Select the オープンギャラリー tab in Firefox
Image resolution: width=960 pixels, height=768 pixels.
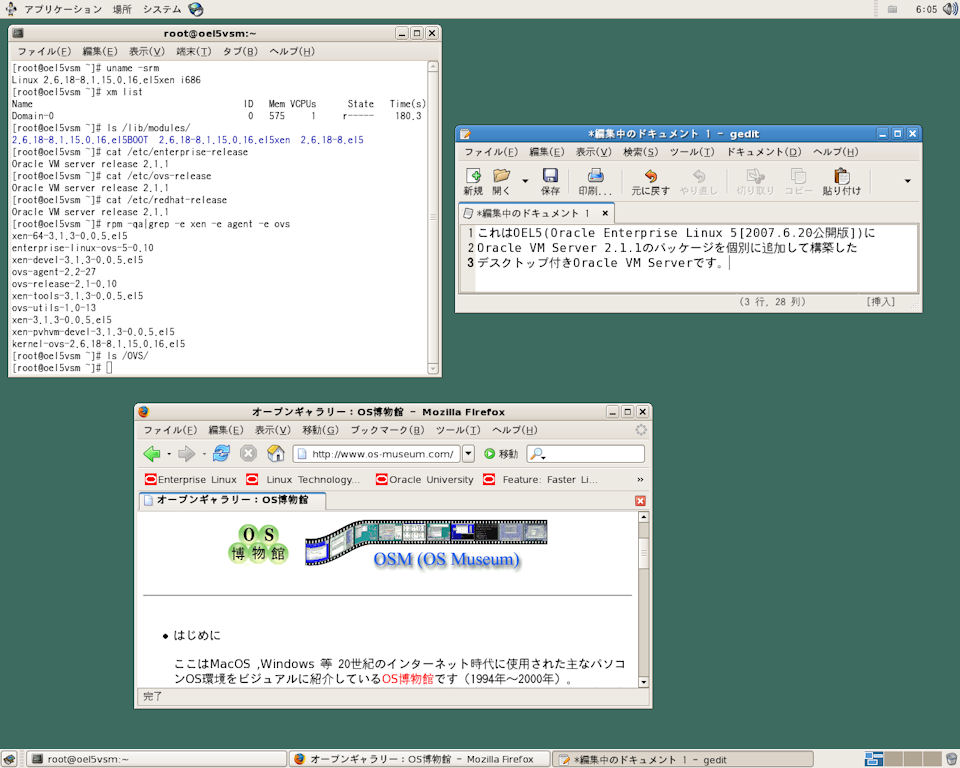(x=232, y=500)
